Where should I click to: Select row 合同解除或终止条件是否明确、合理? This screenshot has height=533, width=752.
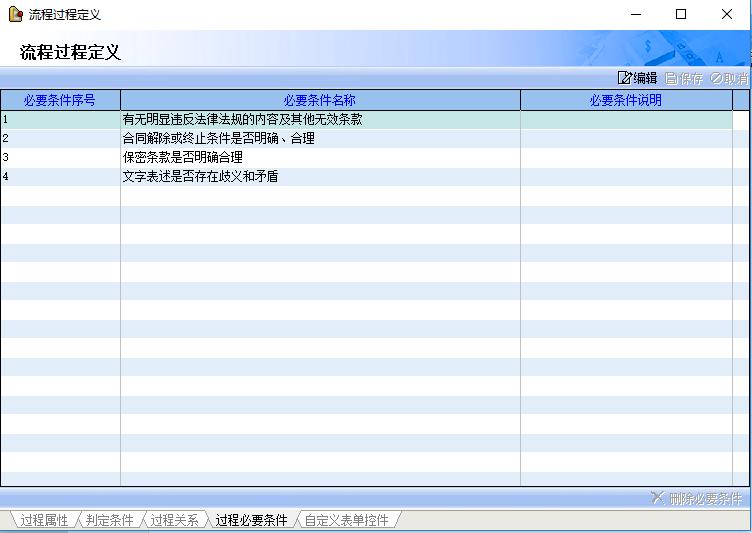[x=219, y=138]
